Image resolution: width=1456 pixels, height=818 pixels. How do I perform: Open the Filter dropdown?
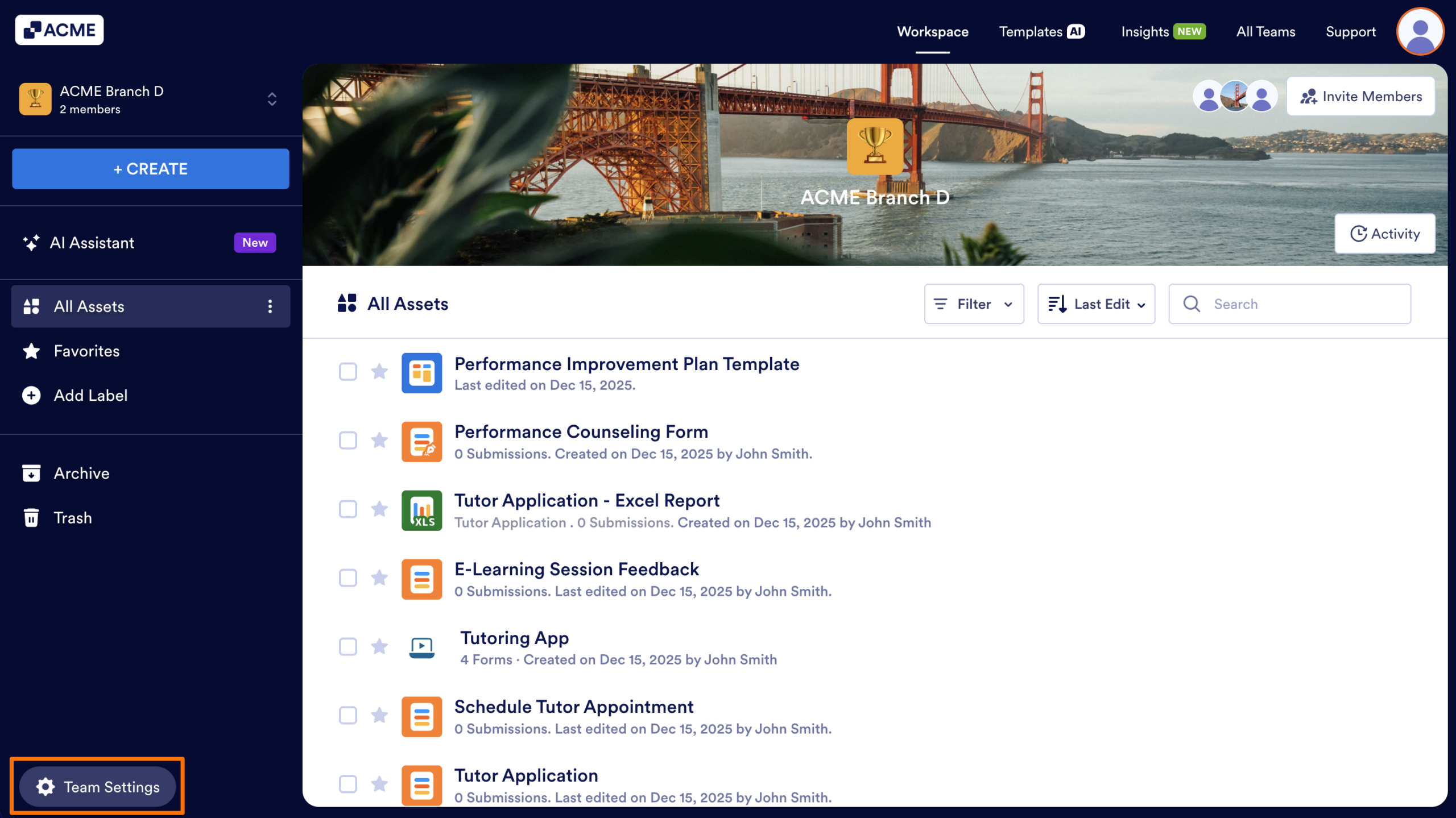[x=974, y=304]
